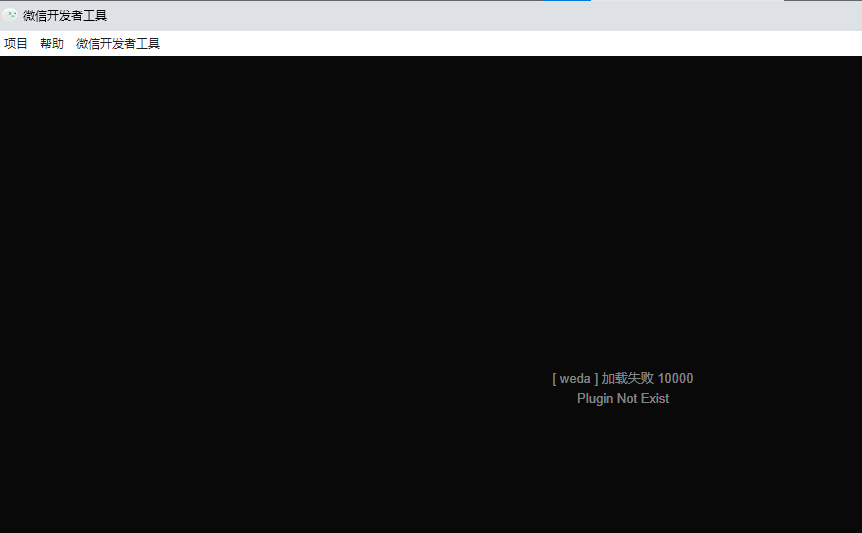The width and height of the screenshot is (862, 533).
Task: Select the 'Plugin Not Exist' message
Action: (623, 398)
